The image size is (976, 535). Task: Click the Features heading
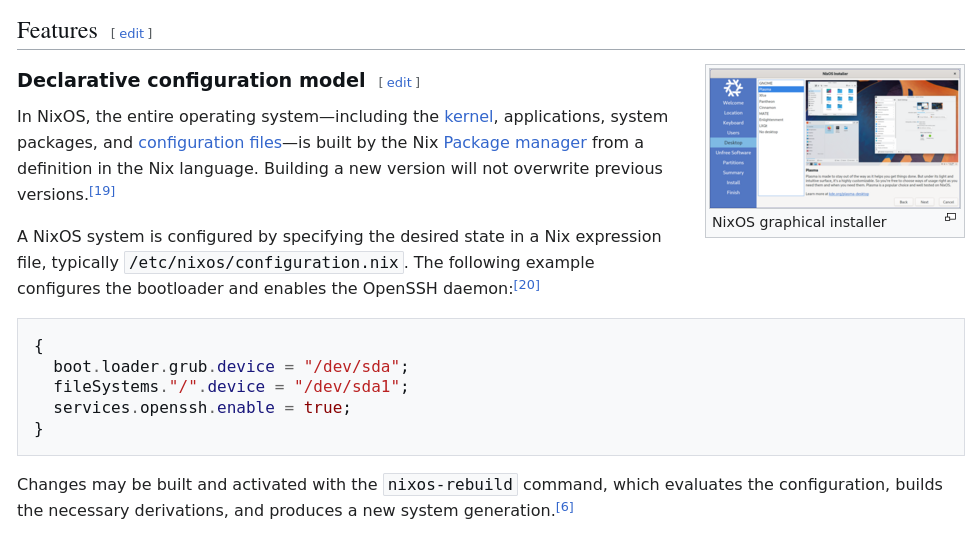pos(57,31)
